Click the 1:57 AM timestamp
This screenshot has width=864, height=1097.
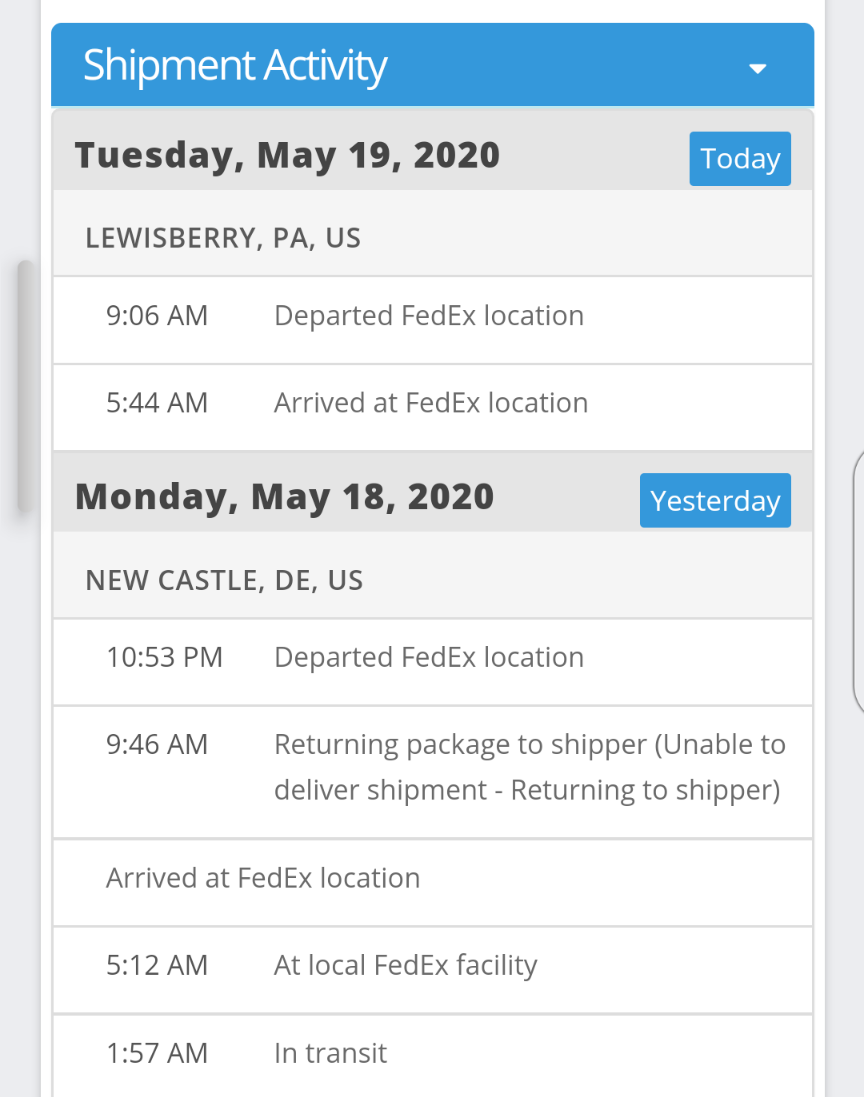(x=157, y=1053)
